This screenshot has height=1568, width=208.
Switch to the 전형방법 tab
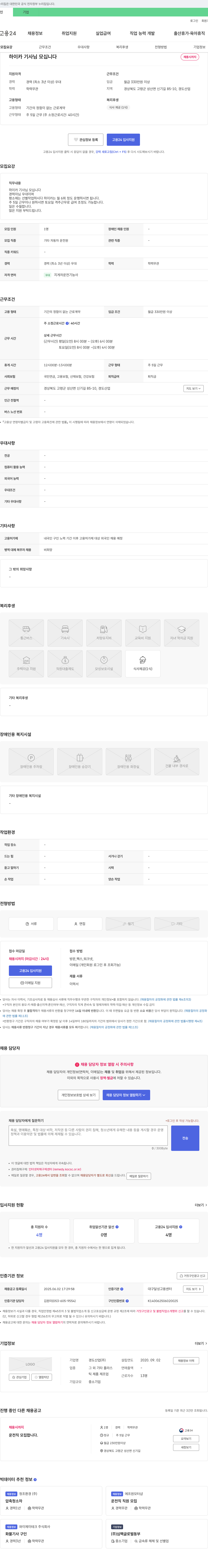161,47
